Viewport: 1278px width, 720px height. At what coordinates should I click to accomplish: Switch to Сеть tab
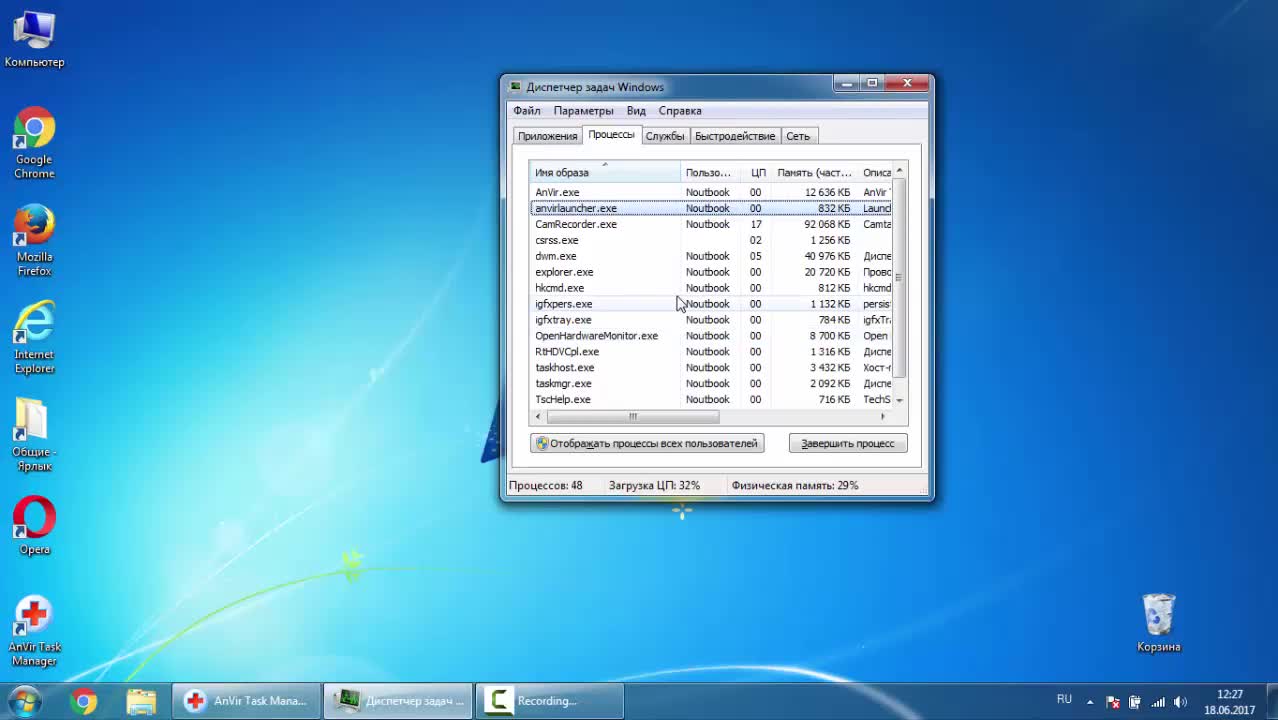point(798,136)
